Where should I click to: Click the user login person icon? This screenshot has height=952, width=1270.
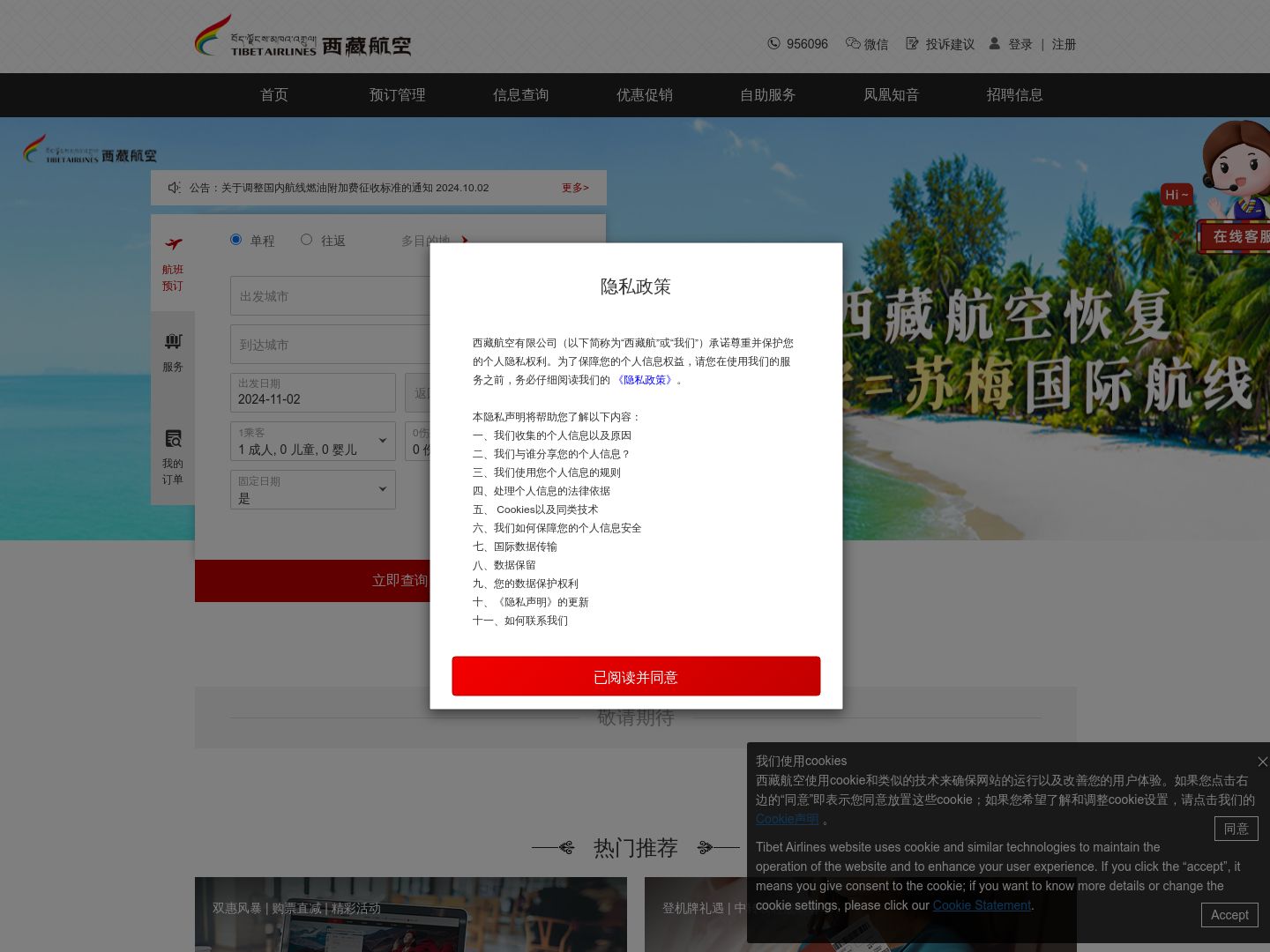tap(994, 43)
